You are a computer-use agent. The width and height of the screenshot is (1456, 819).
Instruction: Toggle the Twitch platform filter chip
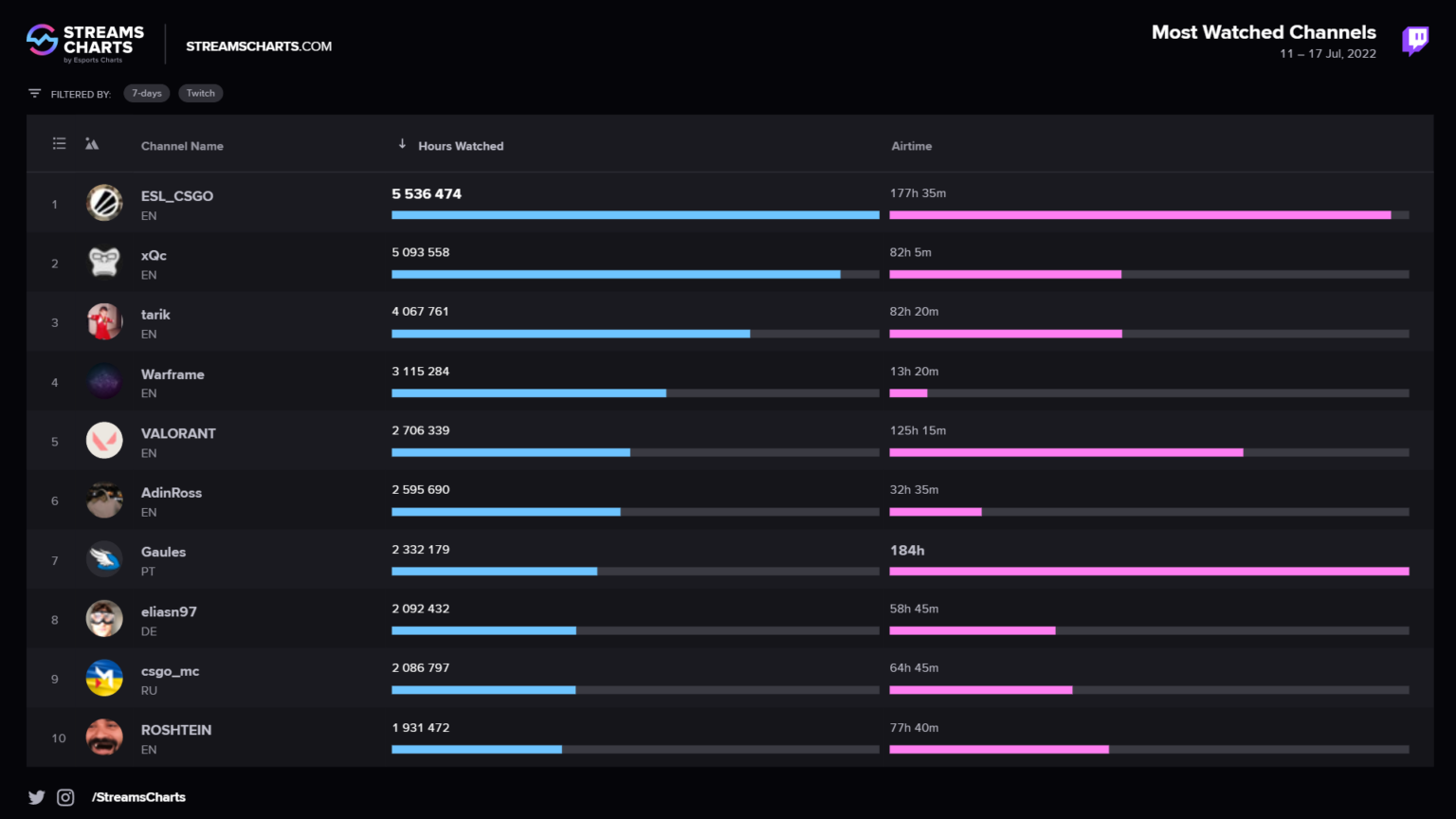tap(200, 93)
